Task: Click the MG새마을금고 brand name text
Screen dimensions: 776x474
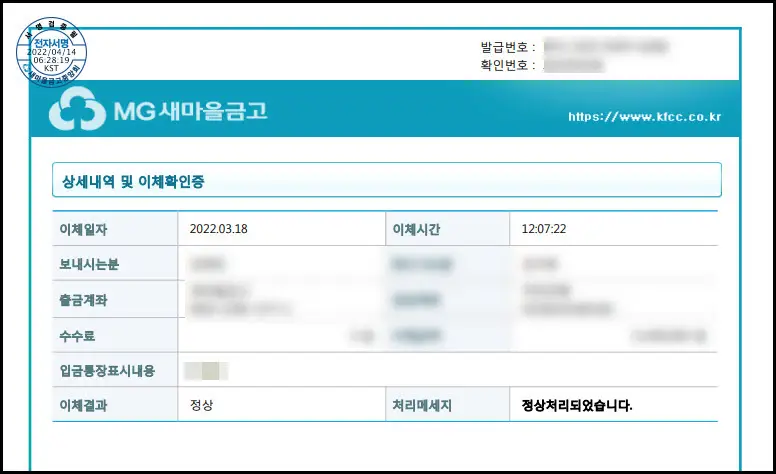Action: (x=191, y=111)
